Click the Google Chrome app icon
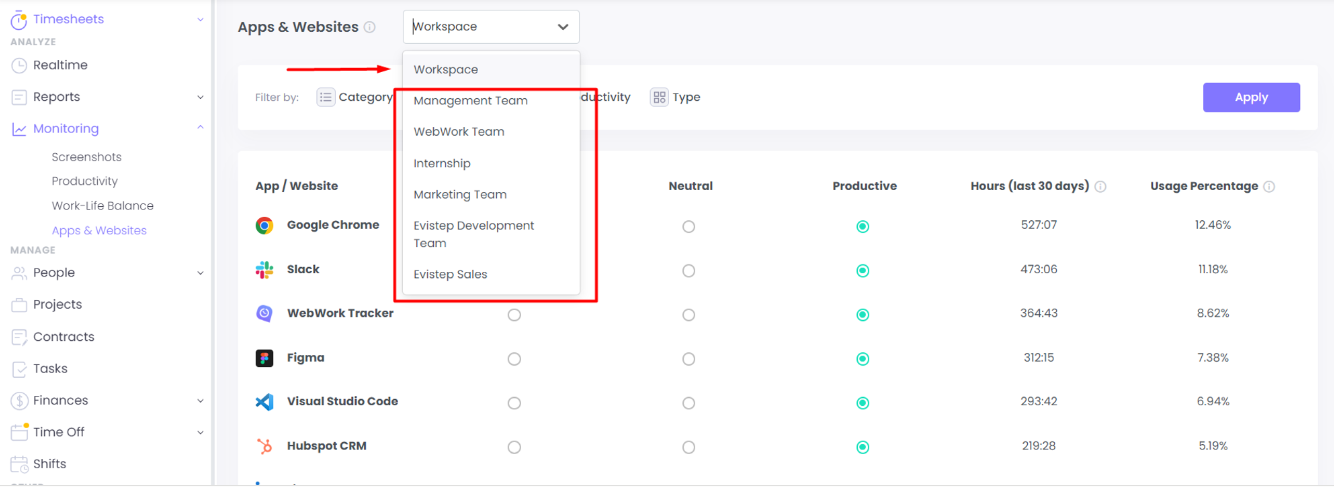The image size is (1334, 487). click(x=264, y=226)
